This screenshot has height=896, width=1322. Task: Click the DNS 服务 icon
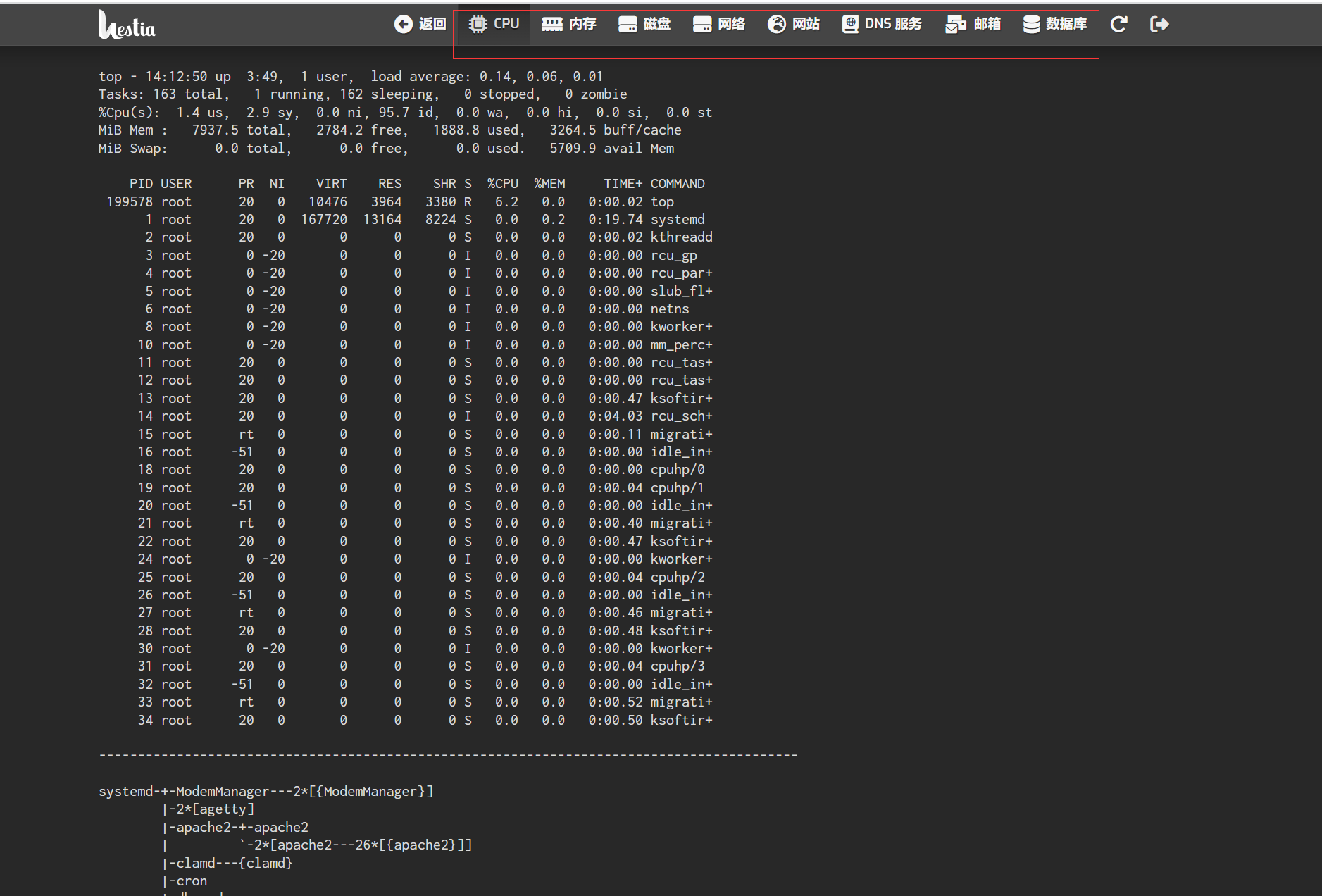tap(850, 25)
